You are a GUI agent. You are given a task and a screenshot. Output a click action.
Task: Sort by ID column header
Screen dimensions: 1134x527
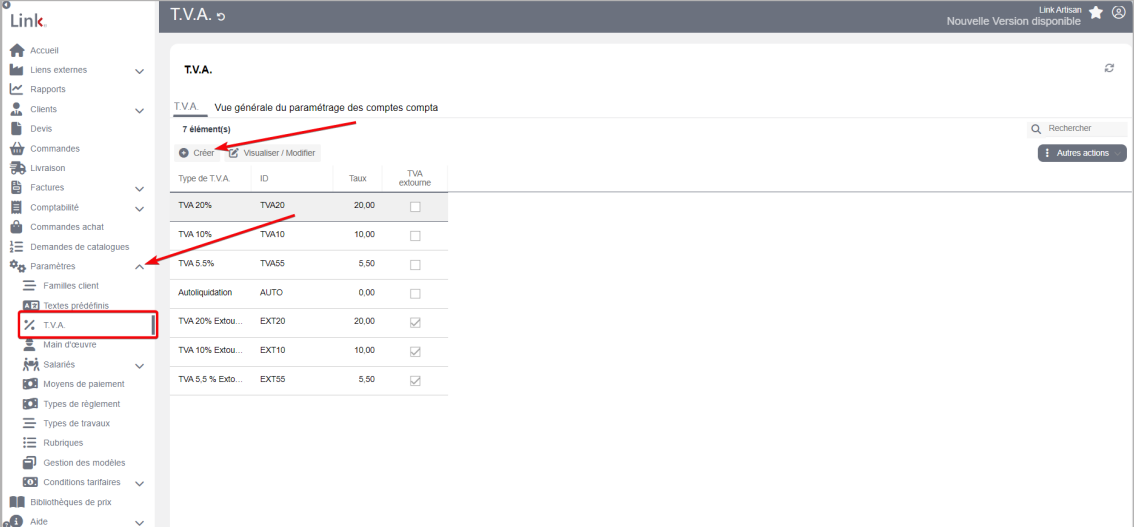pyautogui.click(x=292, y=178)
